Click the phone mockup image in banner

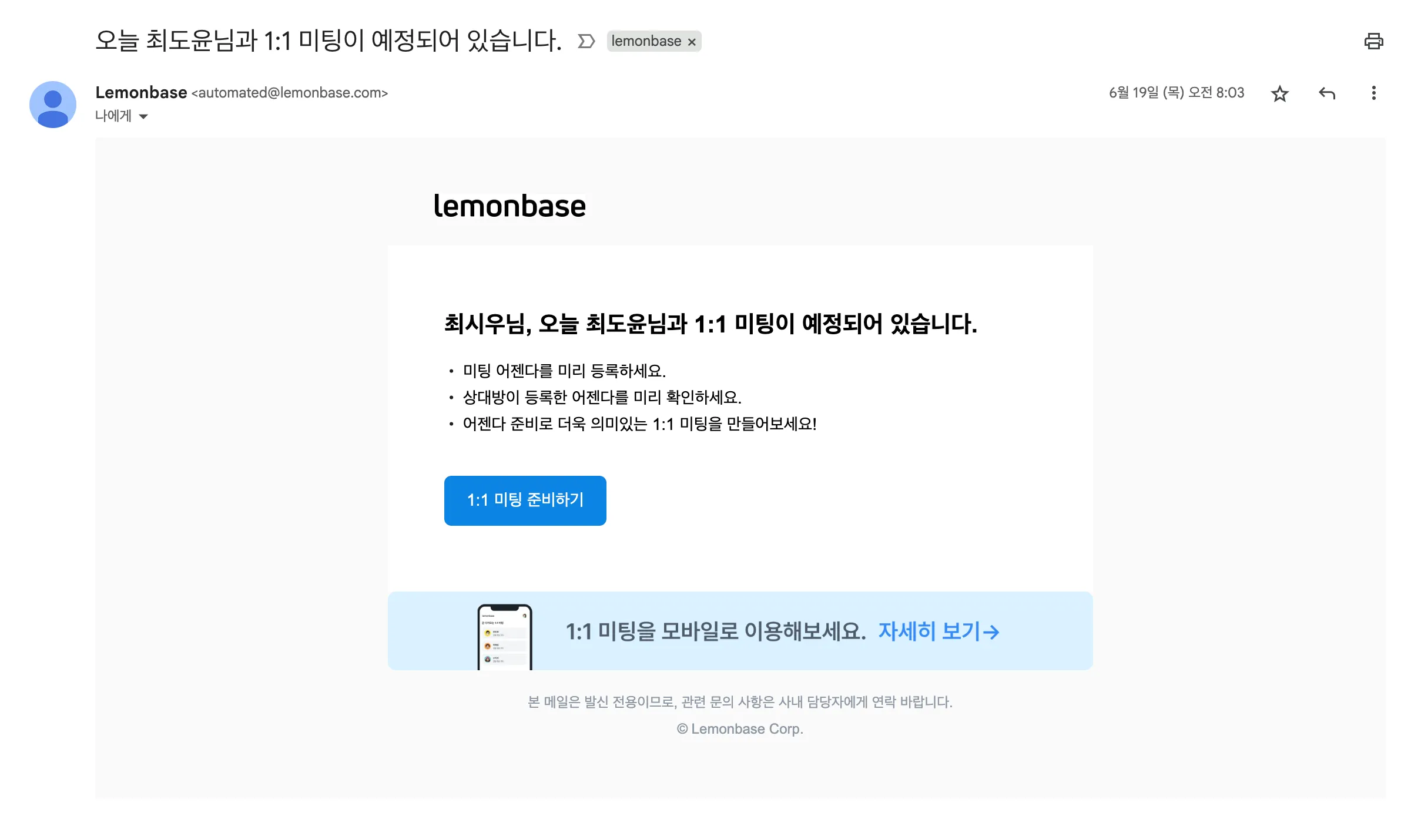[x=505, y=637]
